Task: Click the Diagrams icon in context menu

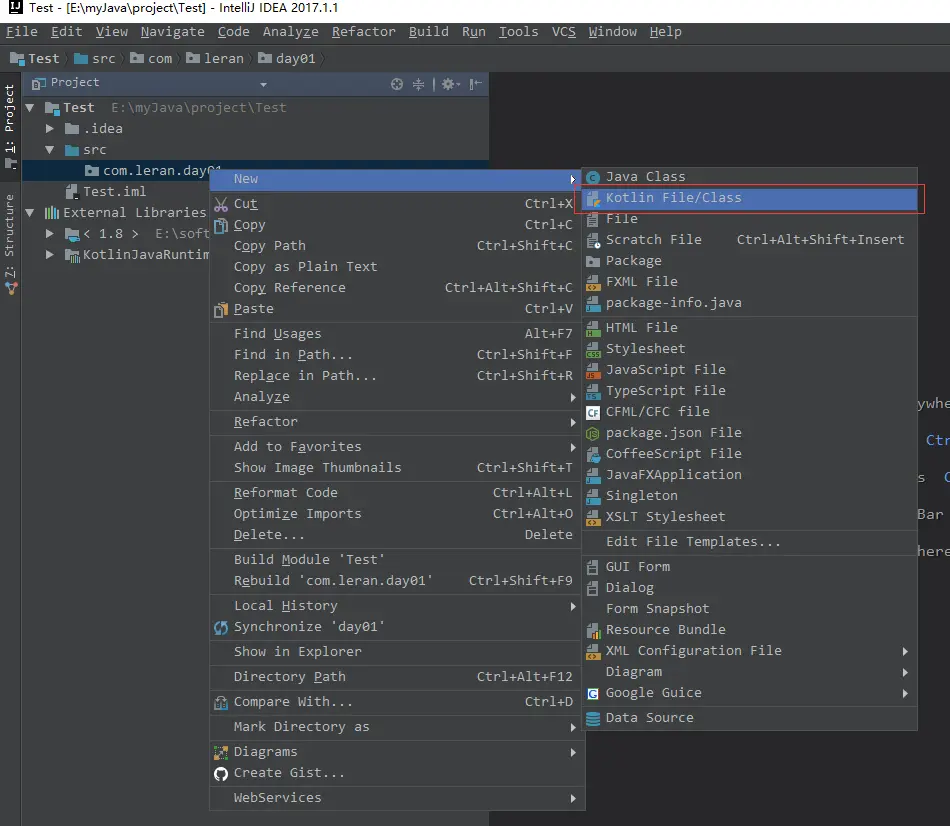Action: tap(221, 752)
